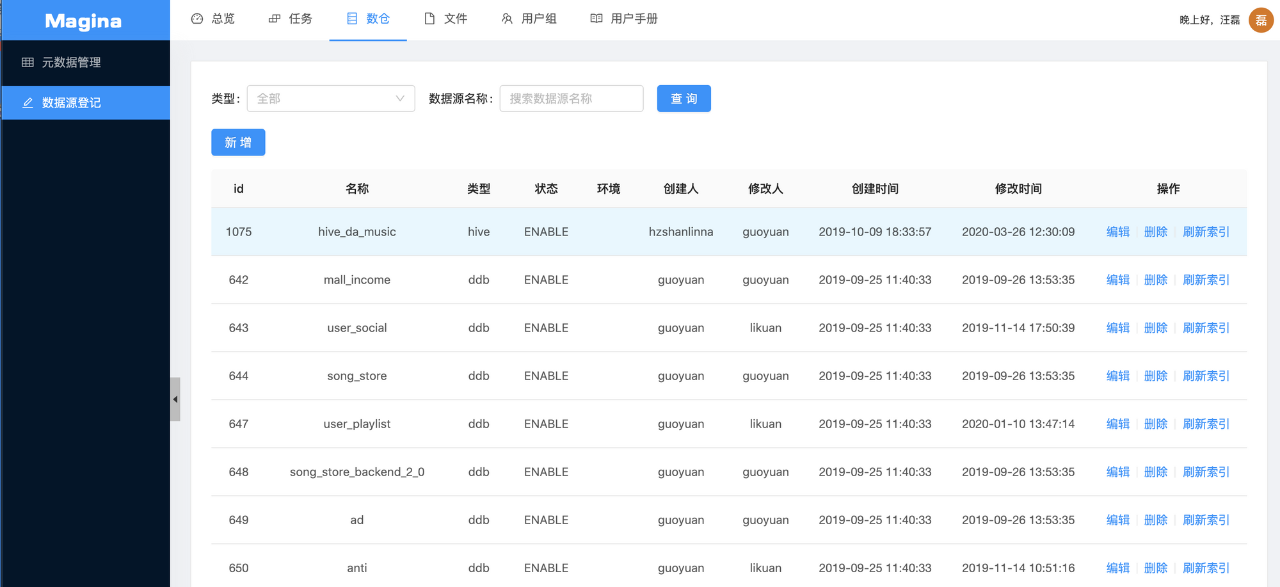Click the file icon beside 文件
Viewport: 1280px width, 587px height.
430,19
